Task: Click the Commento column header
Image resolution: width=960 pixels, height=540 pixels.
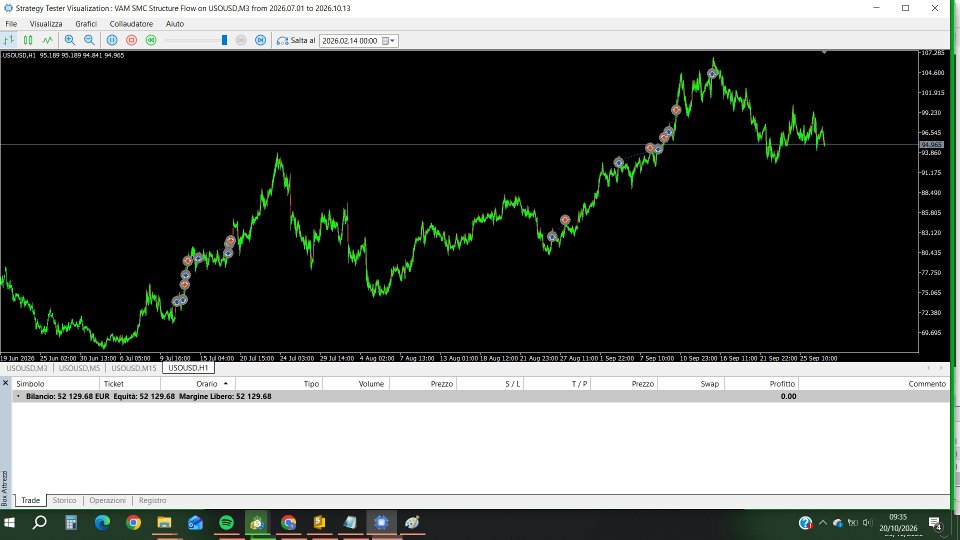Action: pos(874,384)
